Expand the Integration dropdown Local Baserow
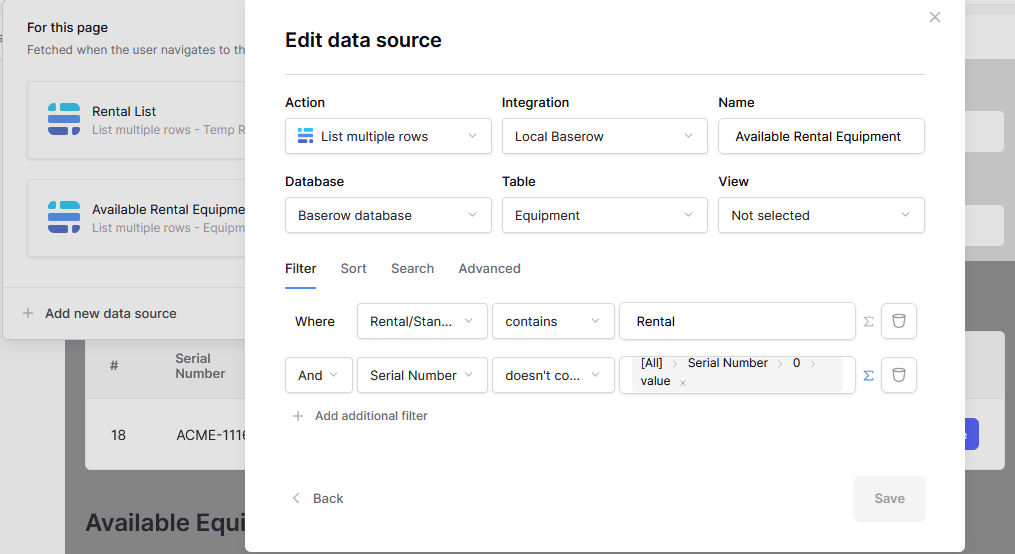Viewport: 1015px width, 554px height. pyautogui.click(x=604, y=137)
